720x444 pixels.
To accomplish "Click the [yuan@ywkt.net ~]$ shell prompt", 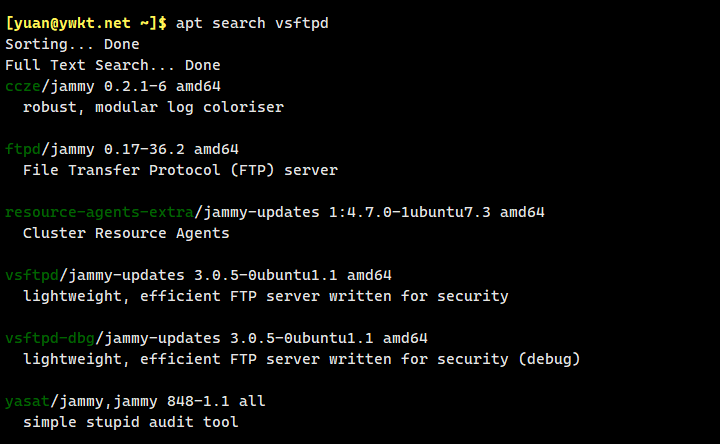I will point(87,23).
